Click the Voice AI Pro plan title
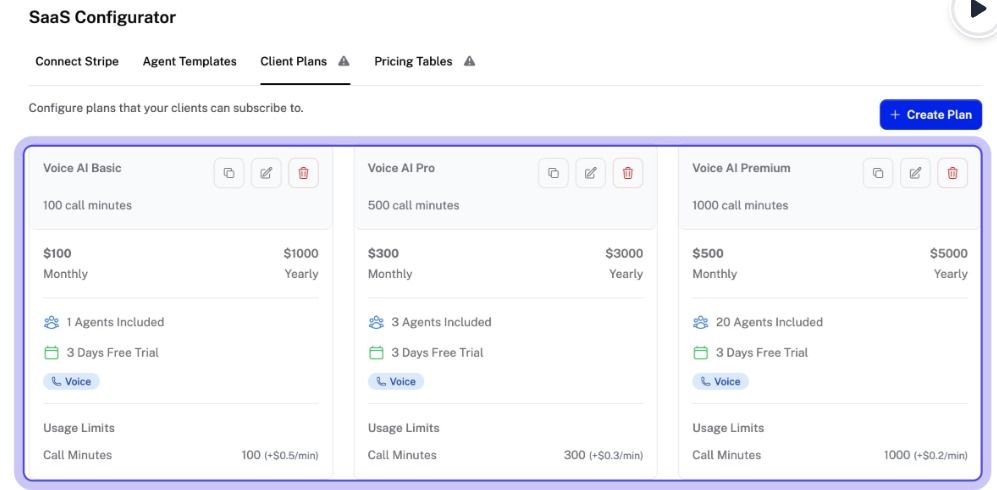The image size is (997, 490). (401, 168)
